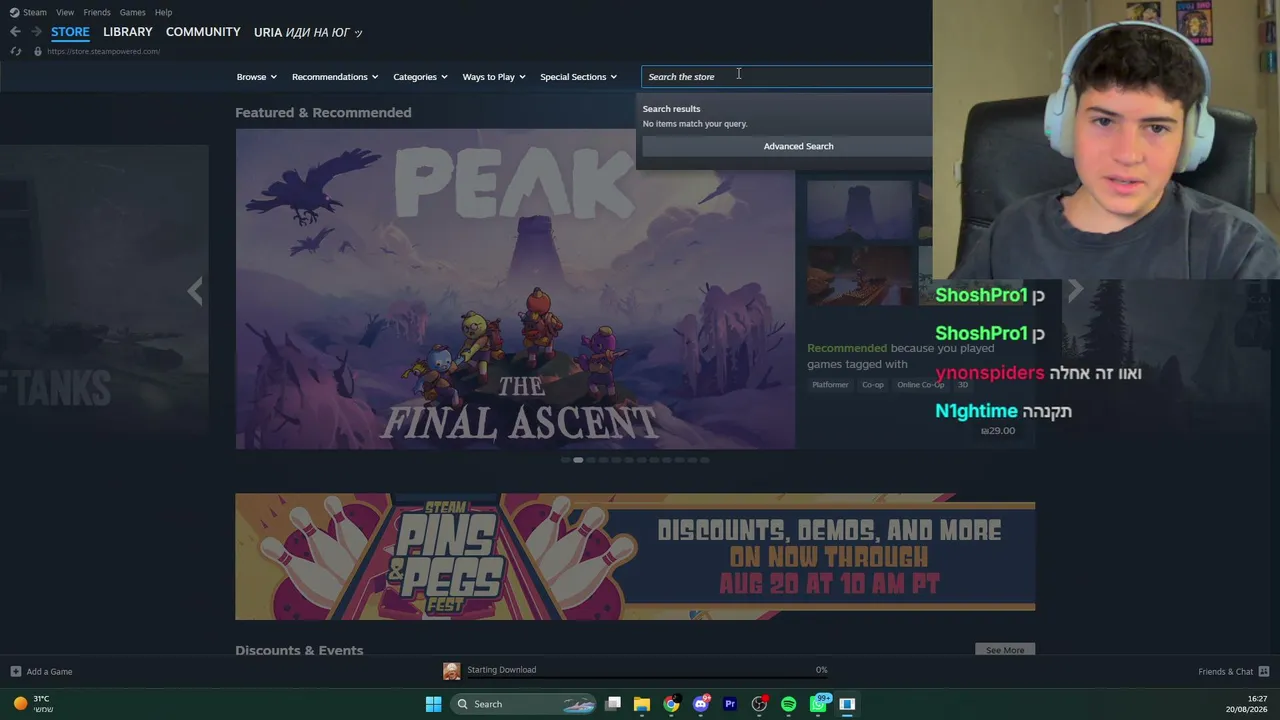Open File Explorer from the taskbar
The width and height of the screenshot is (1280, 720).
pos(642,704)
